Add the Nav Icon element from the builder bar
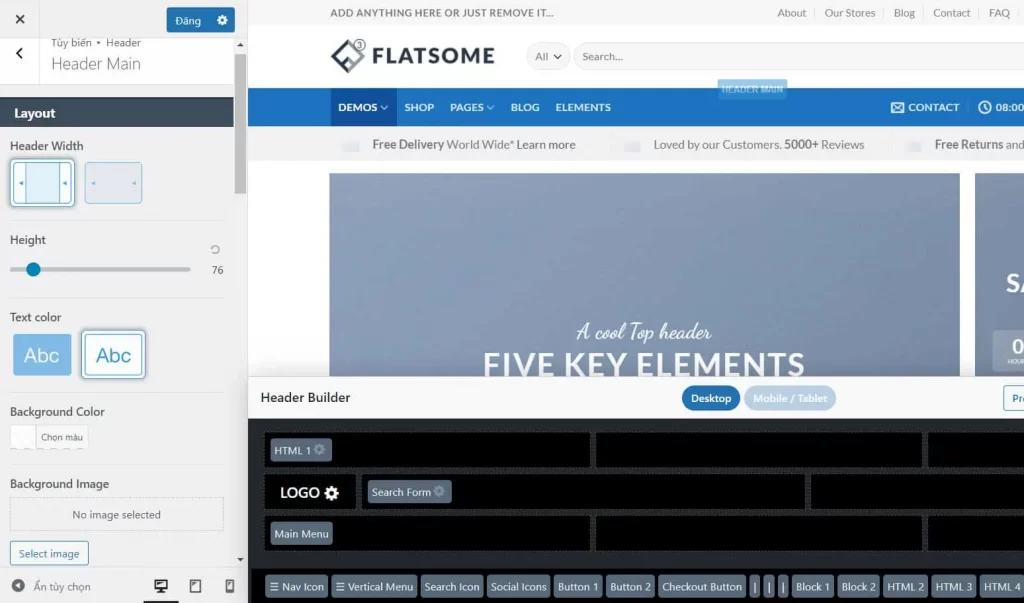Screen dimensions: 1024x603 pos(296,586)
